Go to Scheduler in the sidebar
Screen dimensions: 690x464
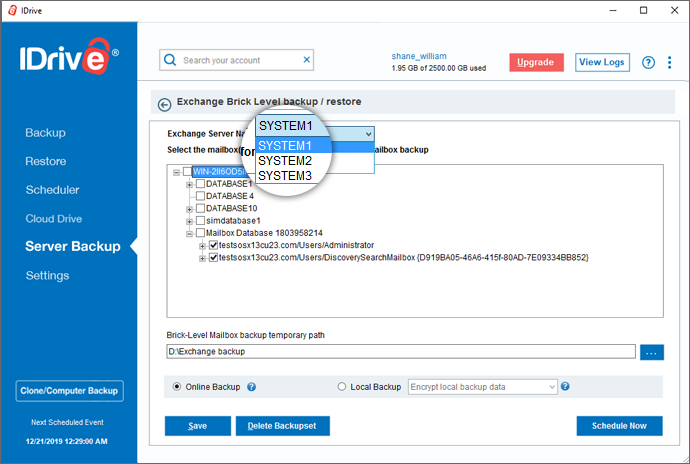click(52, 190)
